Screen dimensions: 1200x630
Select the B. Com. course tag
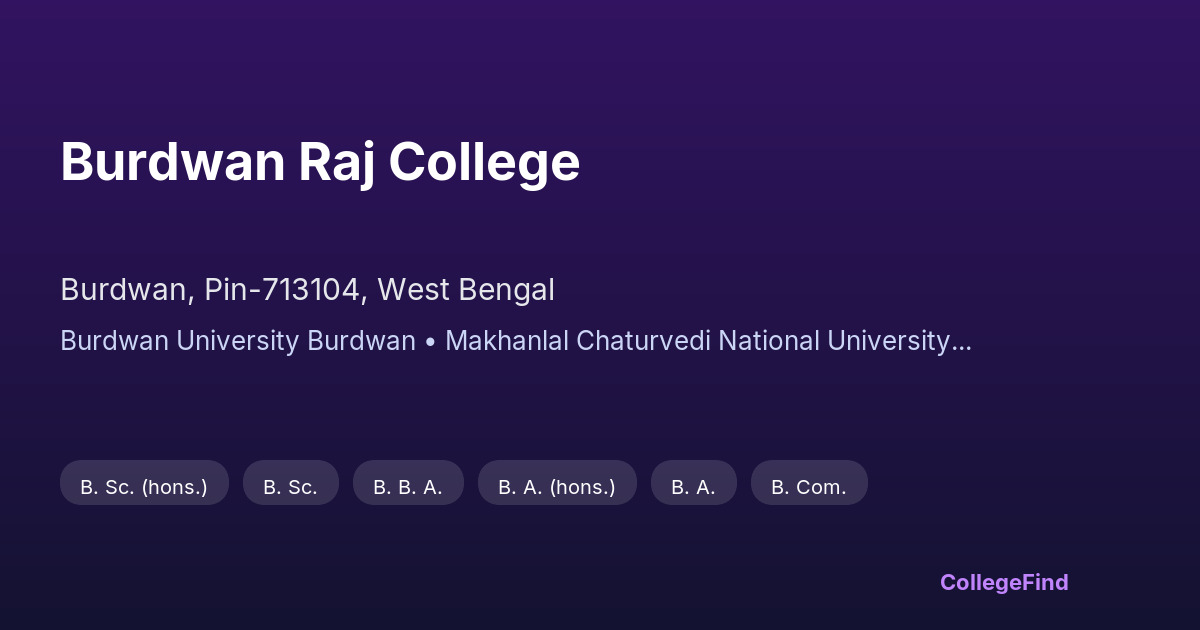(809, 487)
